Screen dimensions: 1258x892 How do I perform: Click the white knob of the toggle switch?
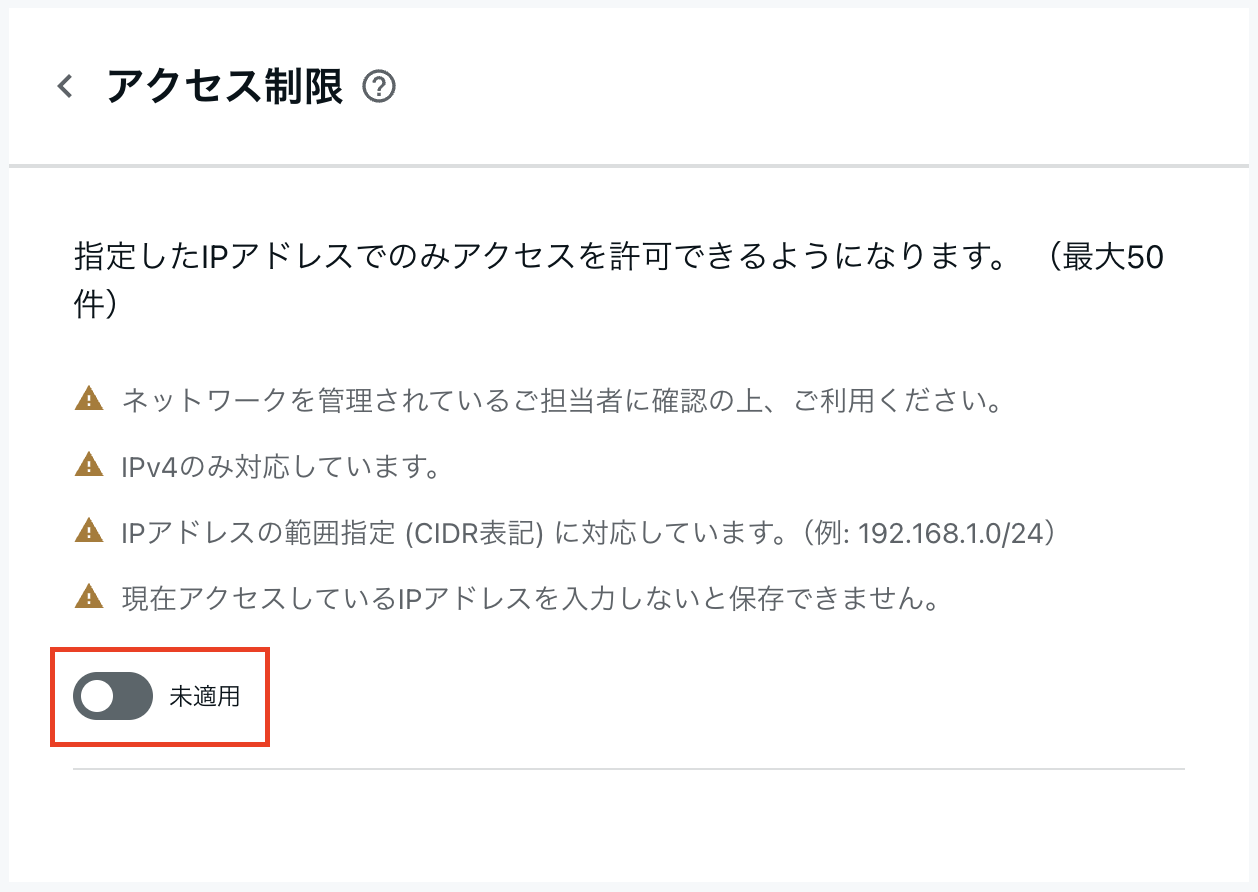pos(97,696)
